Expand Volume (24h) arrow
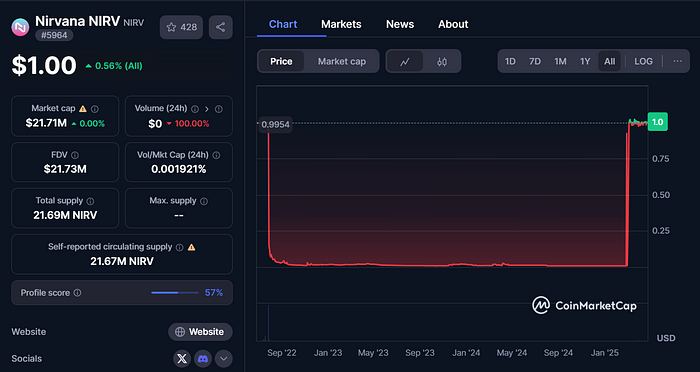 coord(207,109)
